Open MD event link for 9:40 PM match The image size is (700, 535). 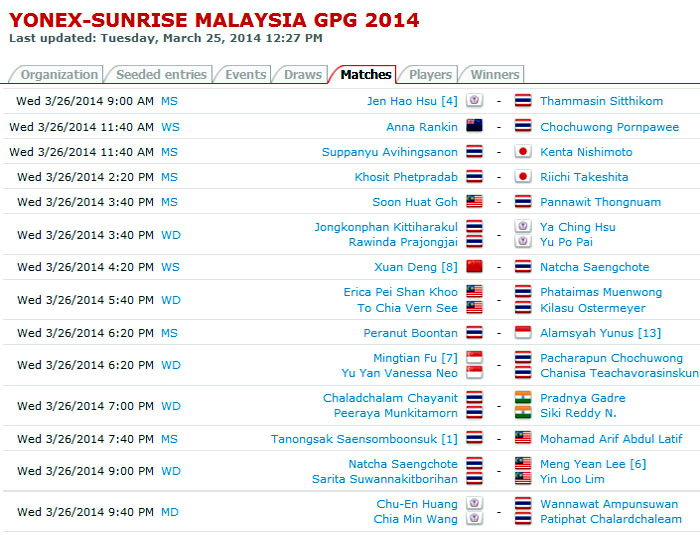(x=170, y=512)
